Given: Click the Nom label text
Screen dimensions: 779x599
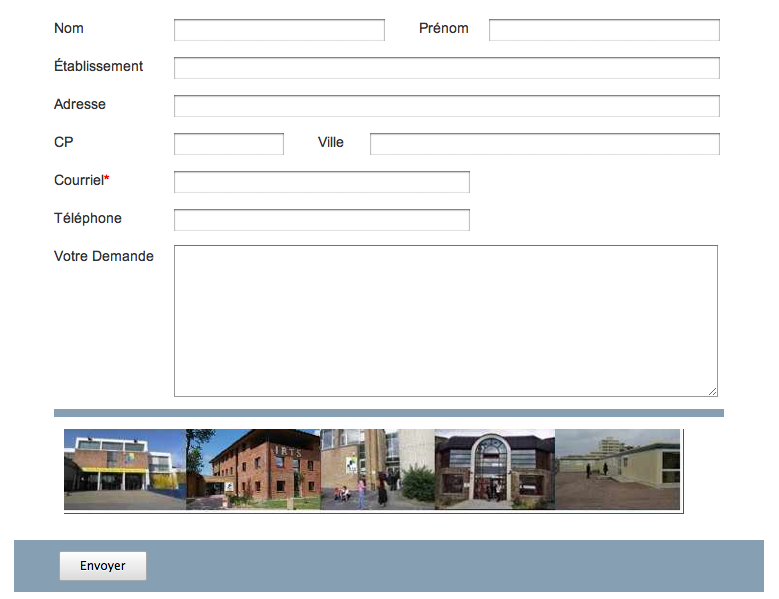Looking at the screenshot, I should 69,28.
